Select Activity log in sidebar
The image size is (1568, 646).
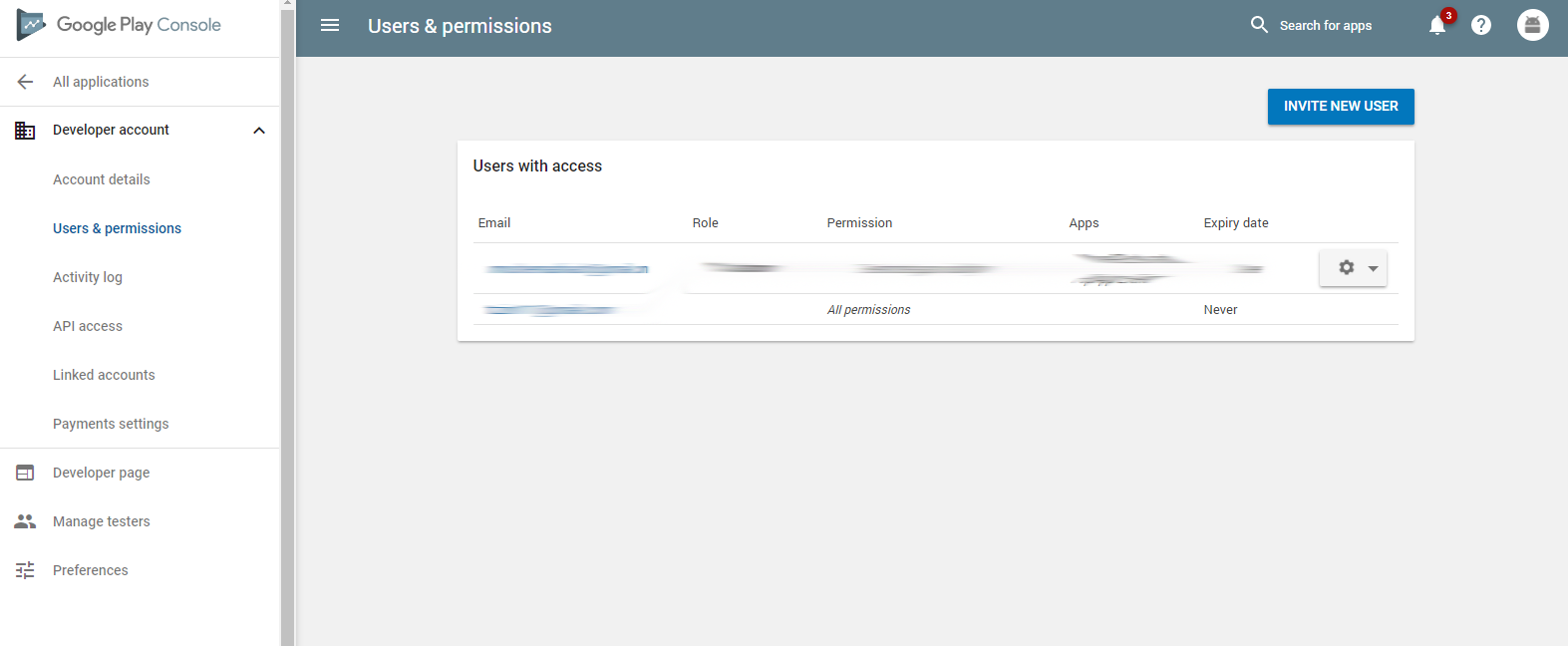point(88,277)
